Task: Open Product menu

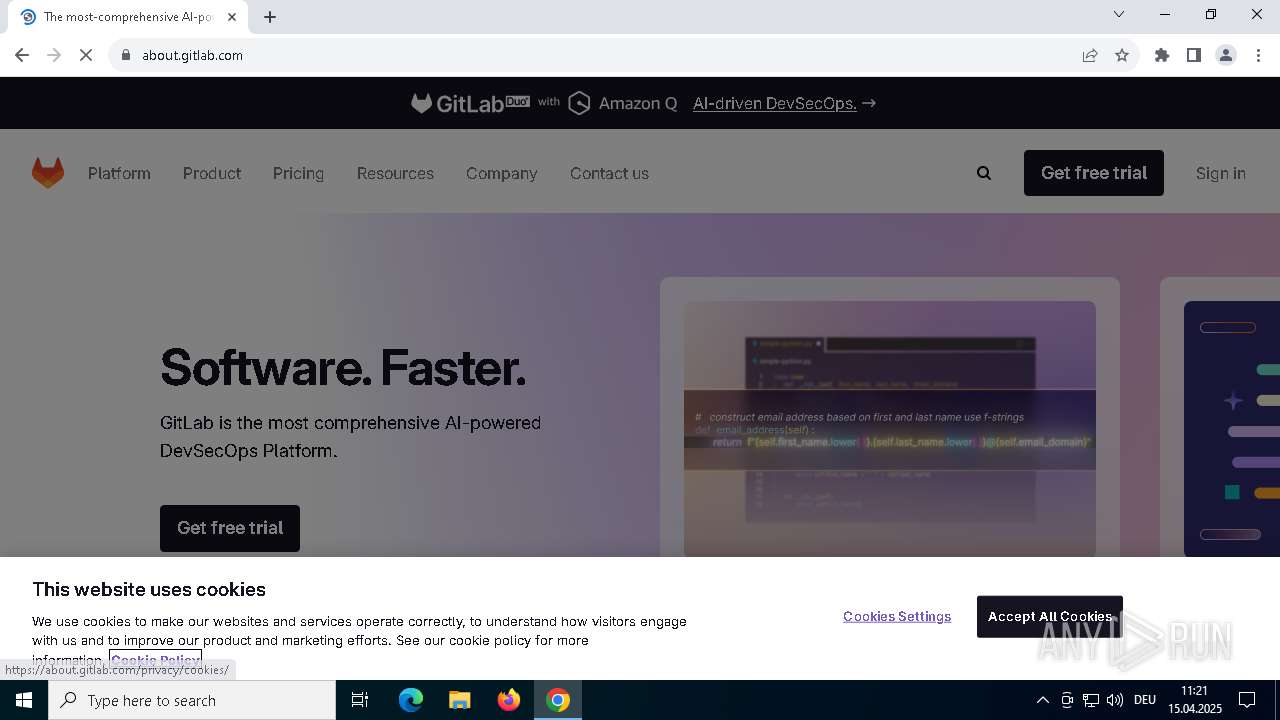Action: tap(212, 173)
